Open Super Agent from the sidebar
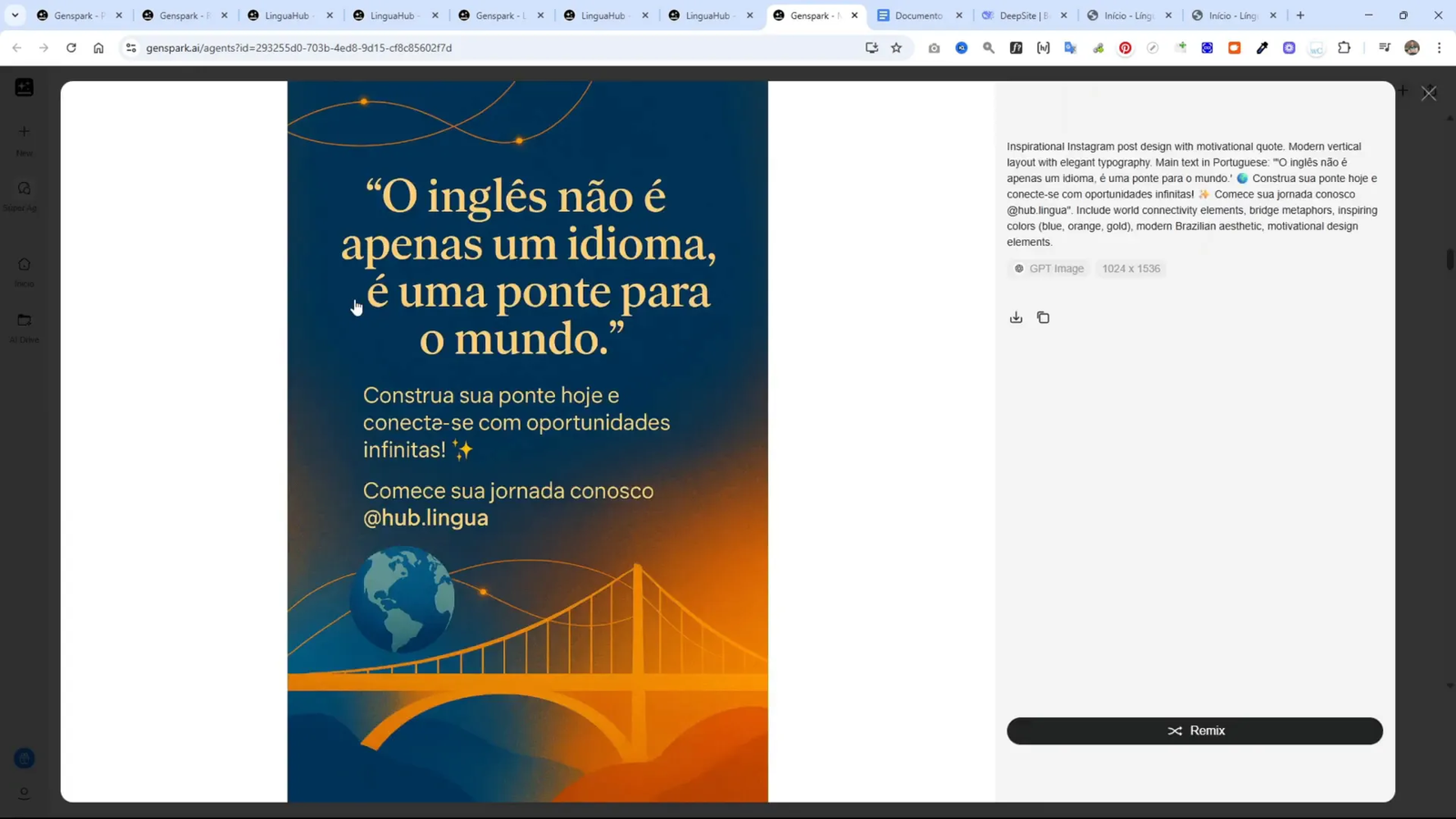Viewport: 1456px width, 819px height. tap(23, 194)
